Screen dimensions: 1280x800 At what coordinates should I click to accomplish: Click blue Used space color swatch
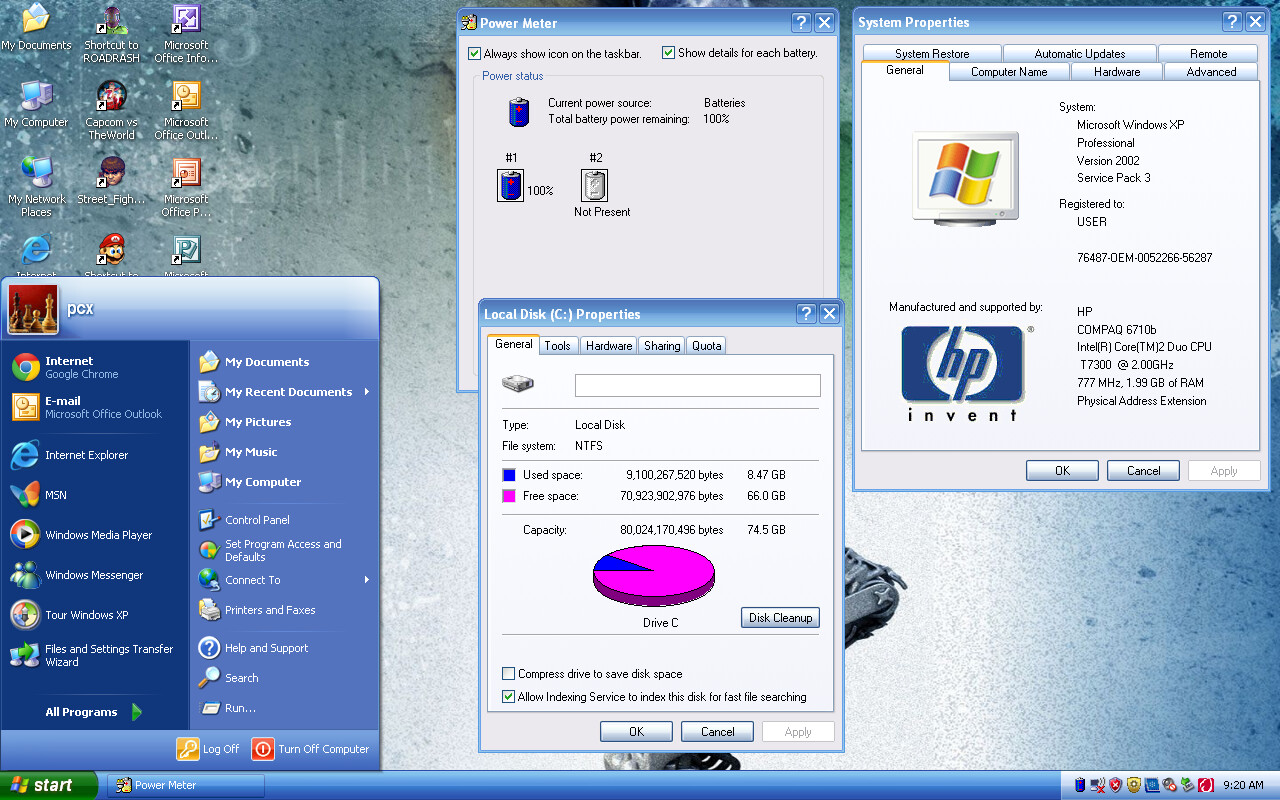click(509, 475)
